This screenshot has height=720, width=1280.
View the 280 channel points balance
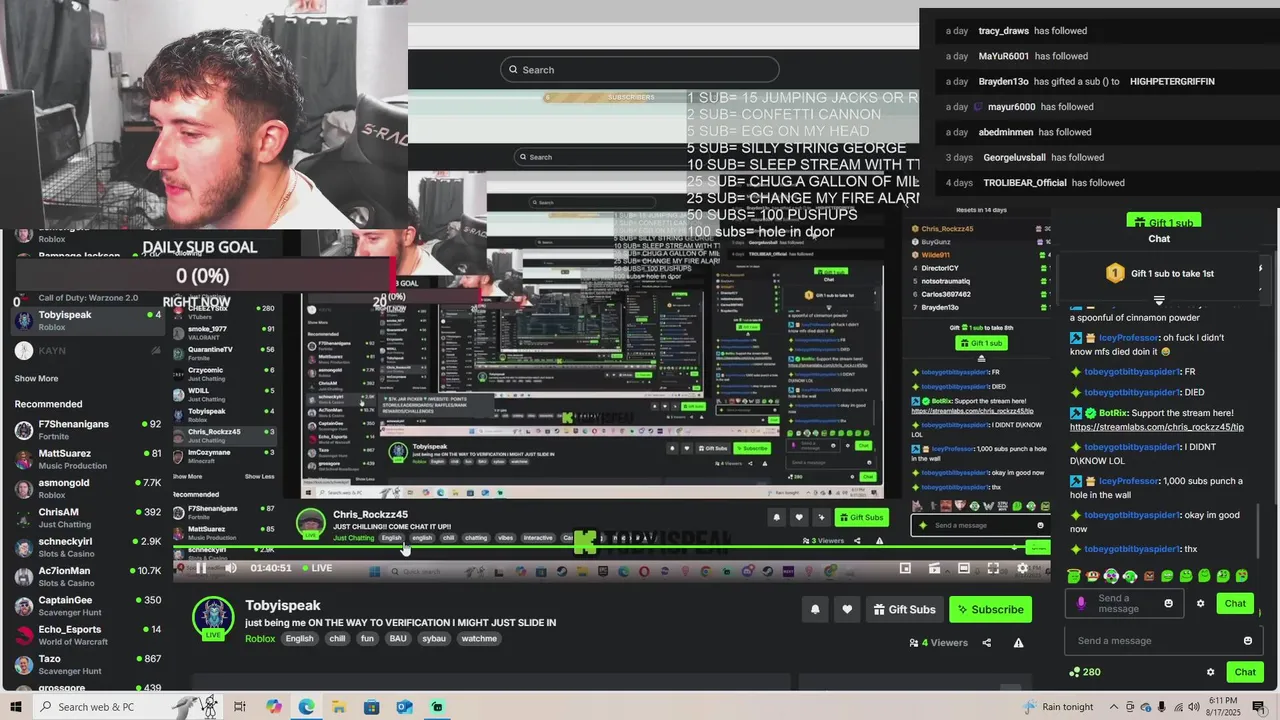(1084, 672)
